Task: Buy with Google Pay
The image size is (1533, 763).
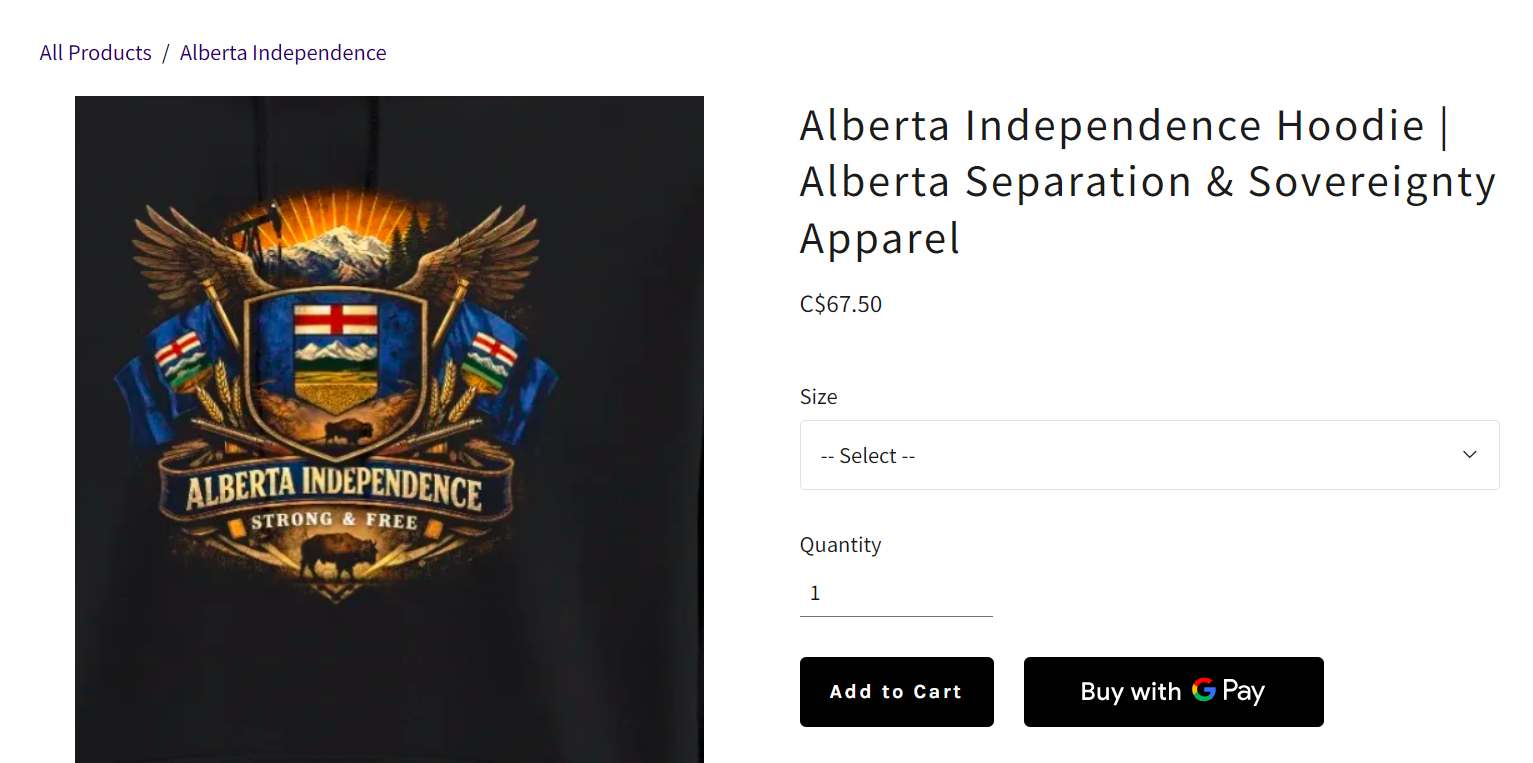Action: (1174, 692)
